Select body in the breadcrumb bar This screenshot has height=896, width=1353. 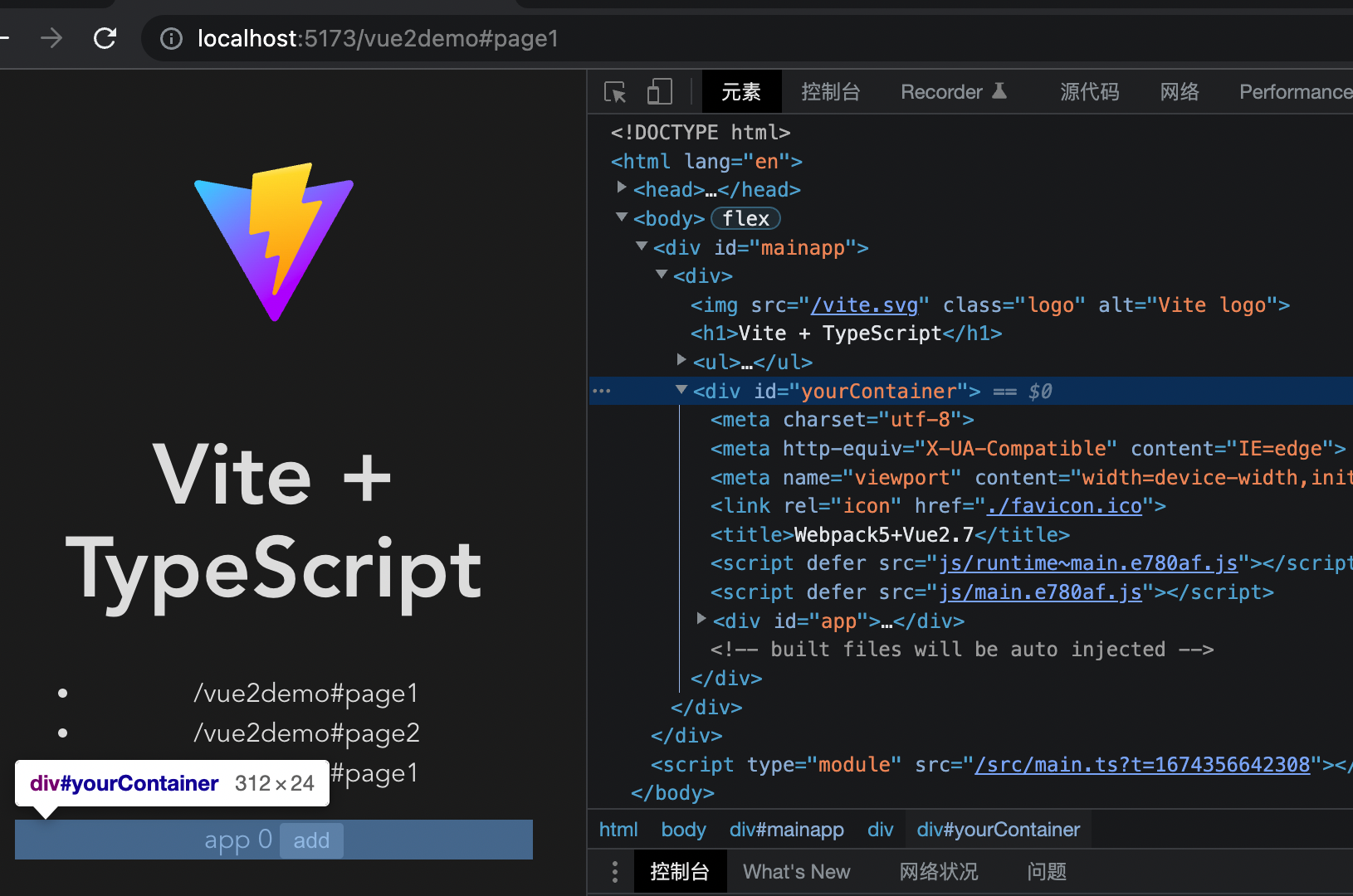tap(683, 830)
